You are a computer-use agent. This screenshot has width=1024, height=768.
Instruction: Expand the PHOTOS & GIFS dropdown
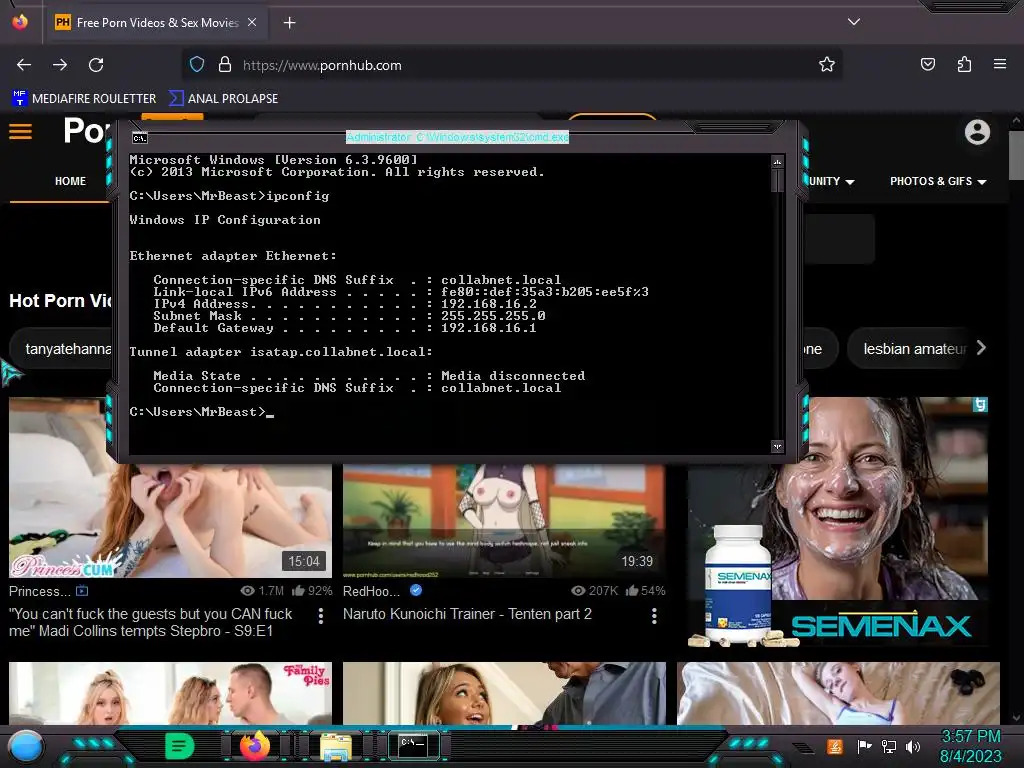pos(938,181)
